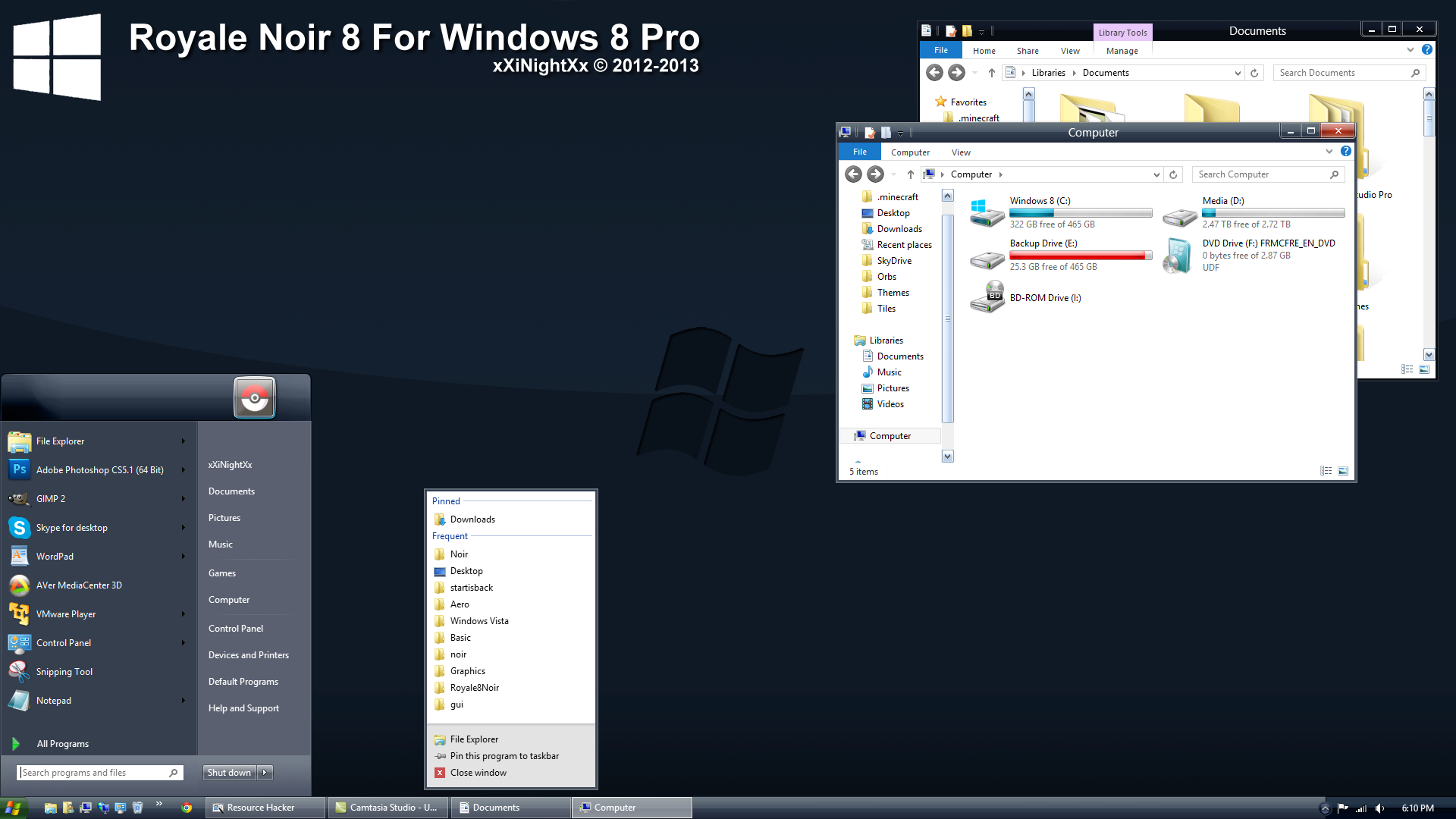Go forward in Computer window
The image size is (1456, 819).
point(875,174)
